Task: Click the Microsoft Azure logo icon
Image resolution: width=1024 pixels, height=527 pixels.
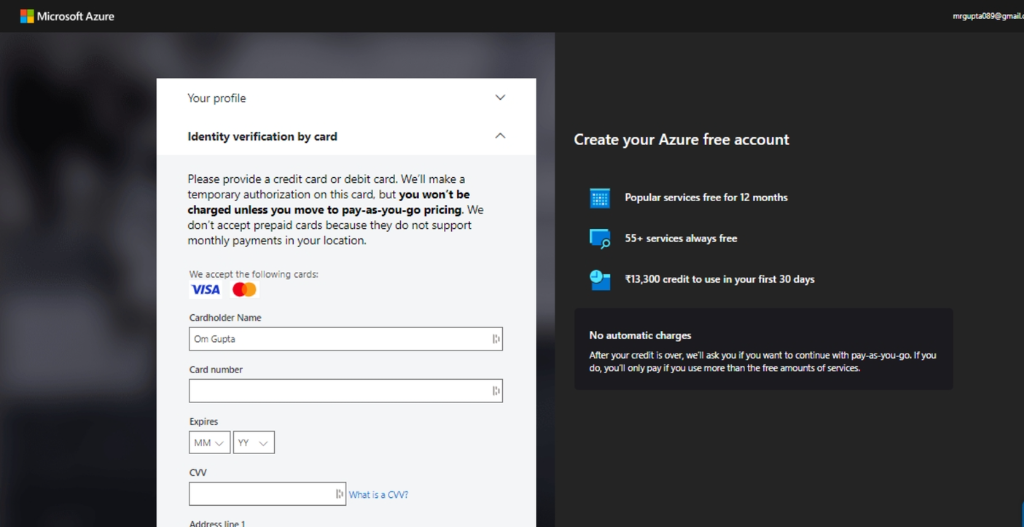Action: (27, 16)
